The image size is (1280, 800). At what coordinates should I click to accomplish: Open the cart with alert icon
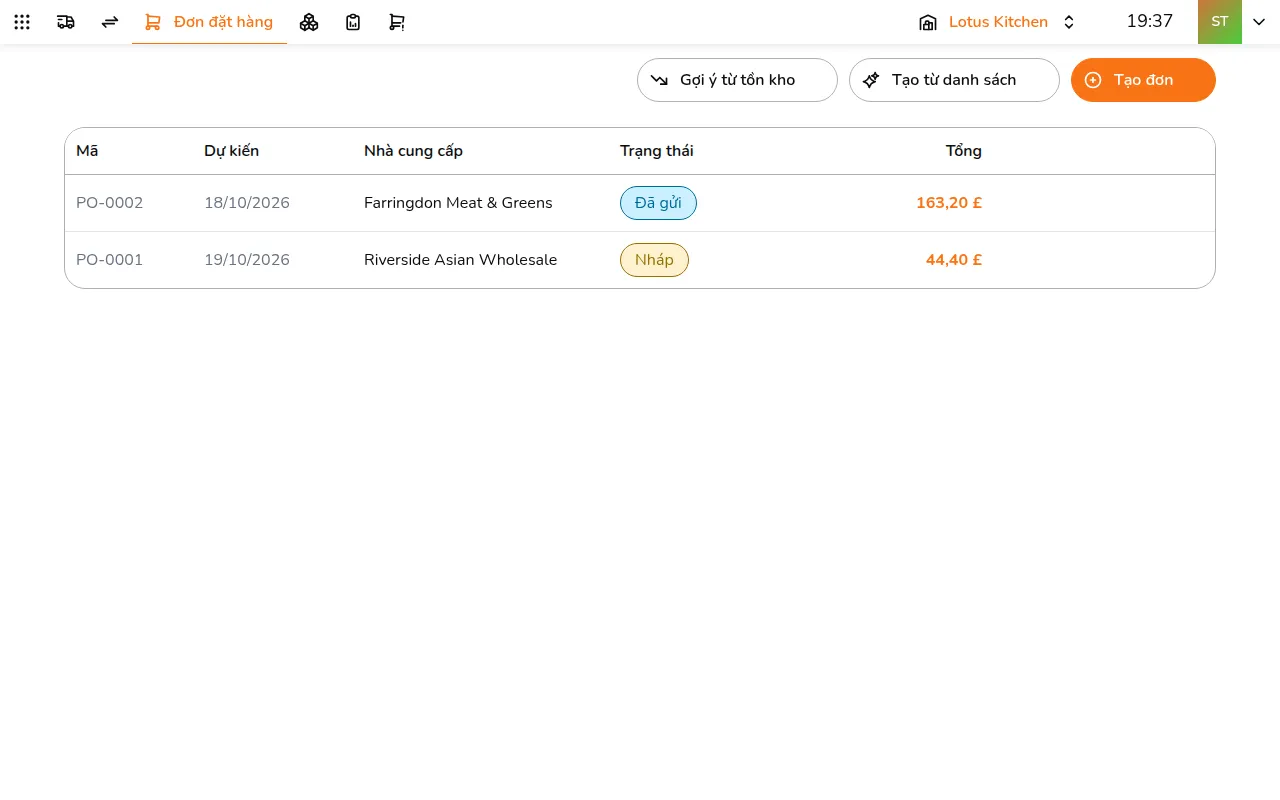pos(397,22)
